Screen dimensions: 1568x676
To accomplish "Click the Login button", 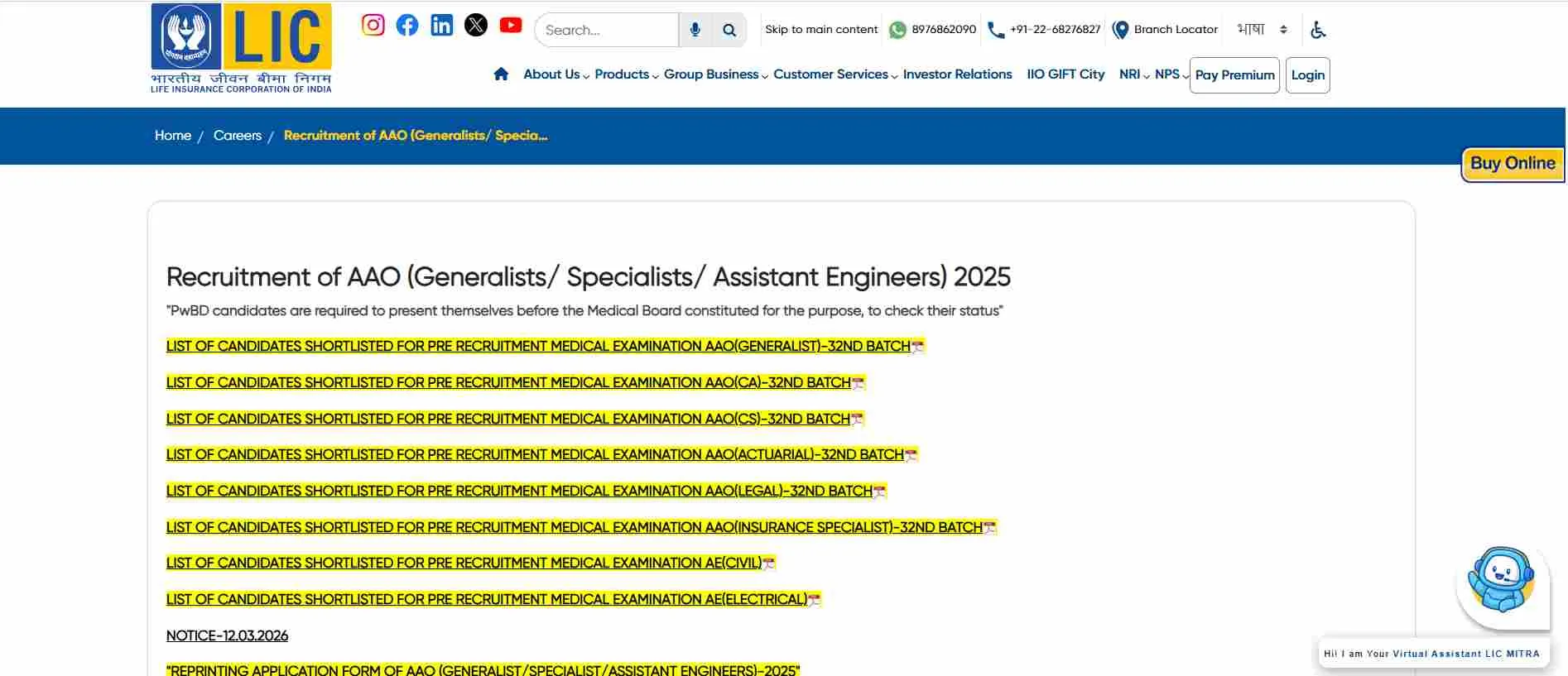I will [1307, 75].
